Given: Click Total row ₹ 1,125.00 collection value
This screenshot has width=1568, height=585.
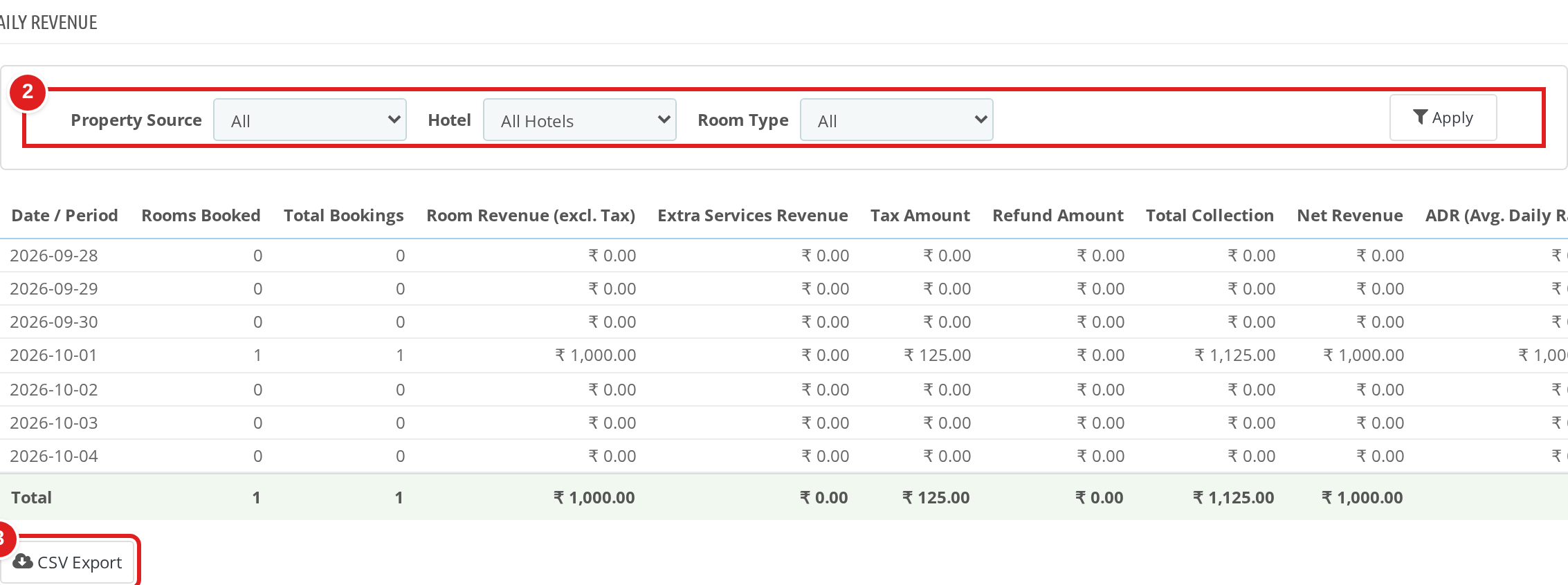Looking at the screenshot, I should (x=1234, y=498).
